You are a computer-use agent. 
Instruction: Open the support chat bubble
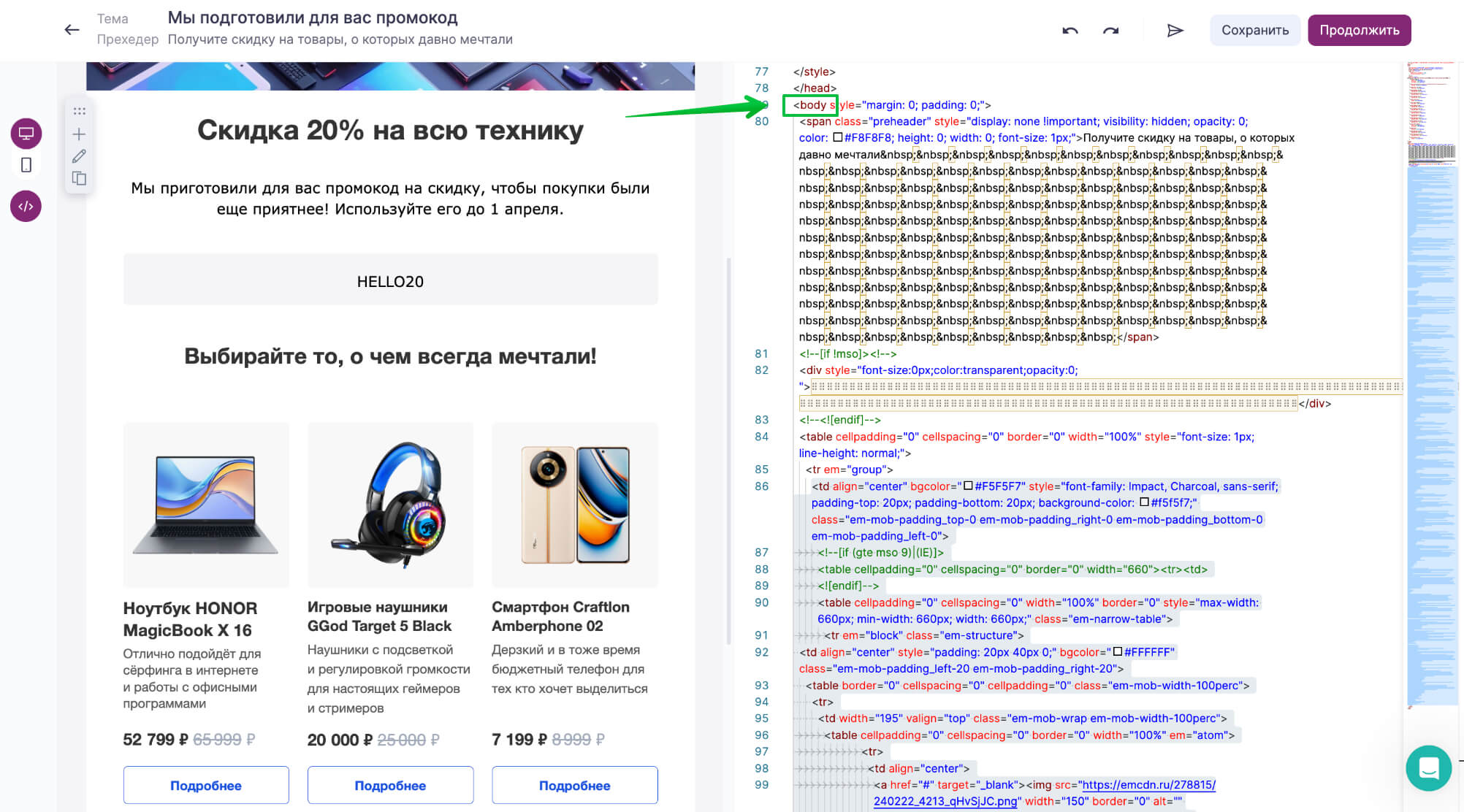(1428, 767)
